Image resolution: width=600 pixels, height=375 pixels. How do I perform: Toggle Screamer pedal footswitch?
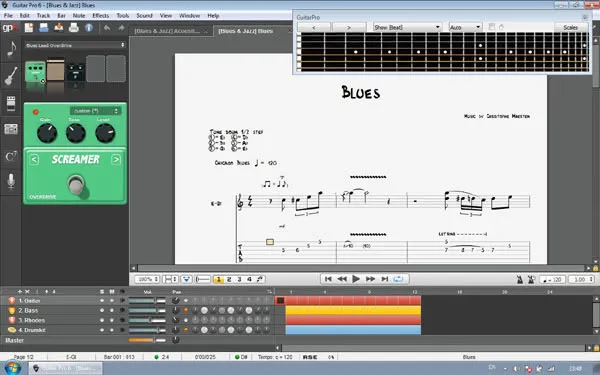(x=76, y=184)
